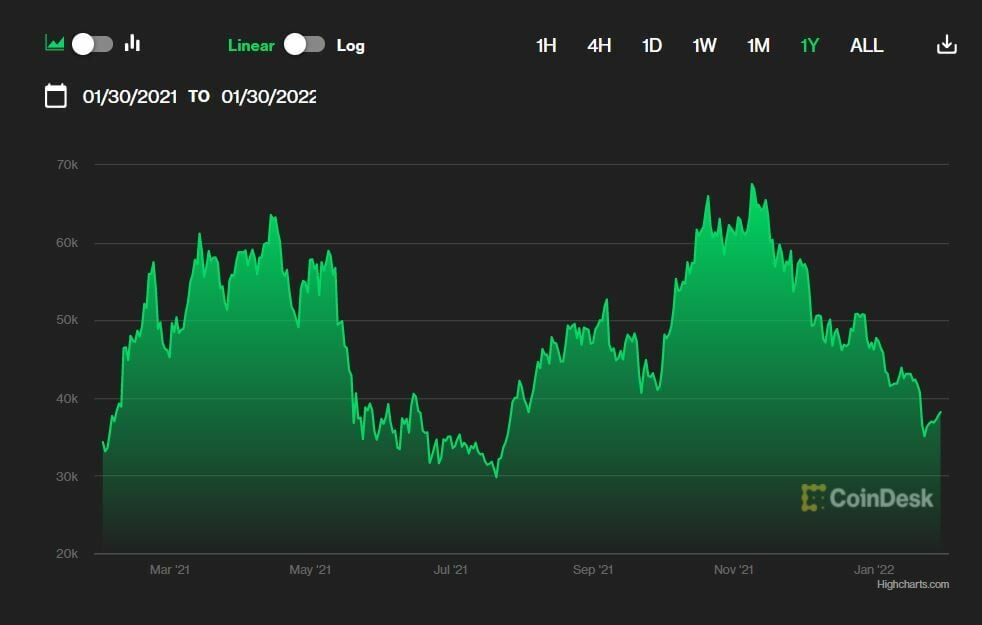Image resolution: width=982 pixels, height=625 pixels.
Task: Switch to the 1M time range
Action: coord(758,45)
